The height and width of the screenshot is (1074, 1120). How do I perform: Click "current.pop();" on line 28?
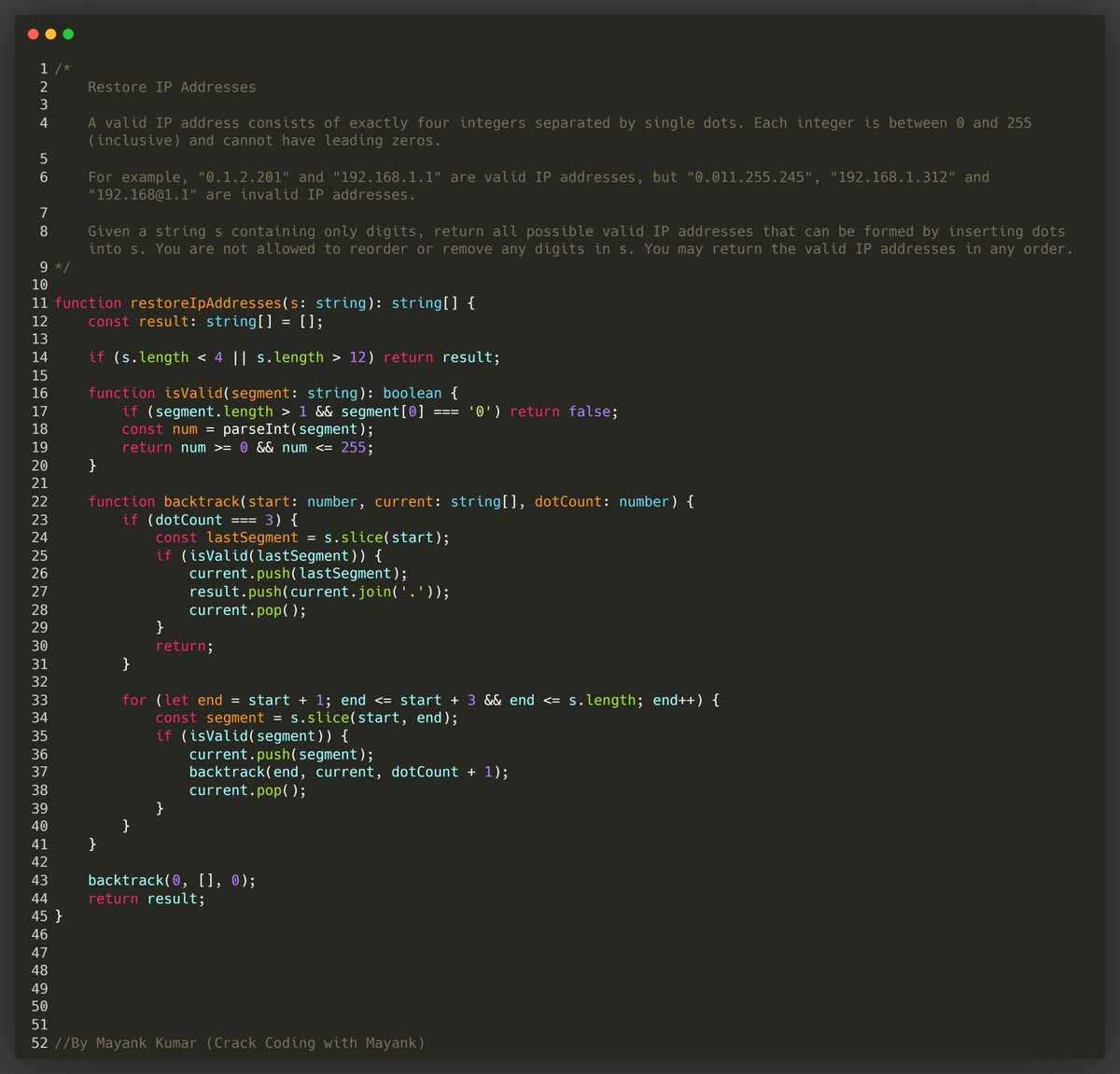(x=247, y=610)
